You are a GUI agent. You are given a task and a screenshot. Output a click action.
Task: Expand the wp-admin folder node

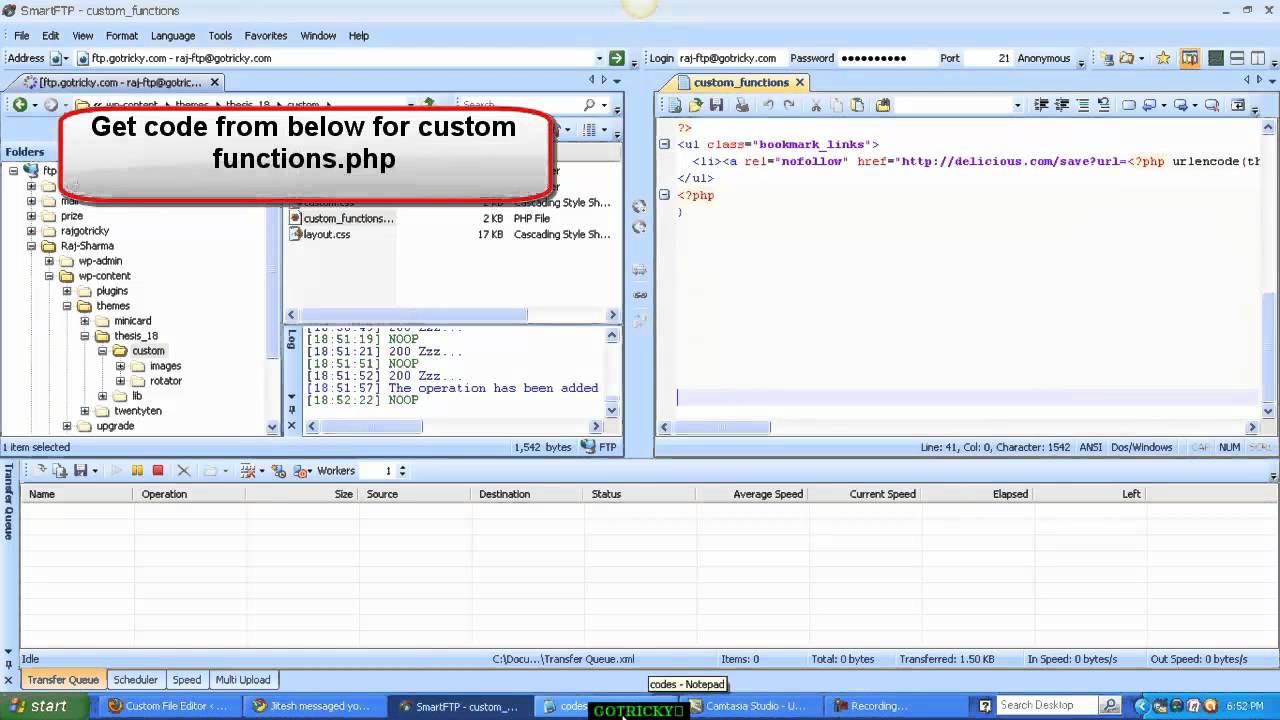coord(49,261)
